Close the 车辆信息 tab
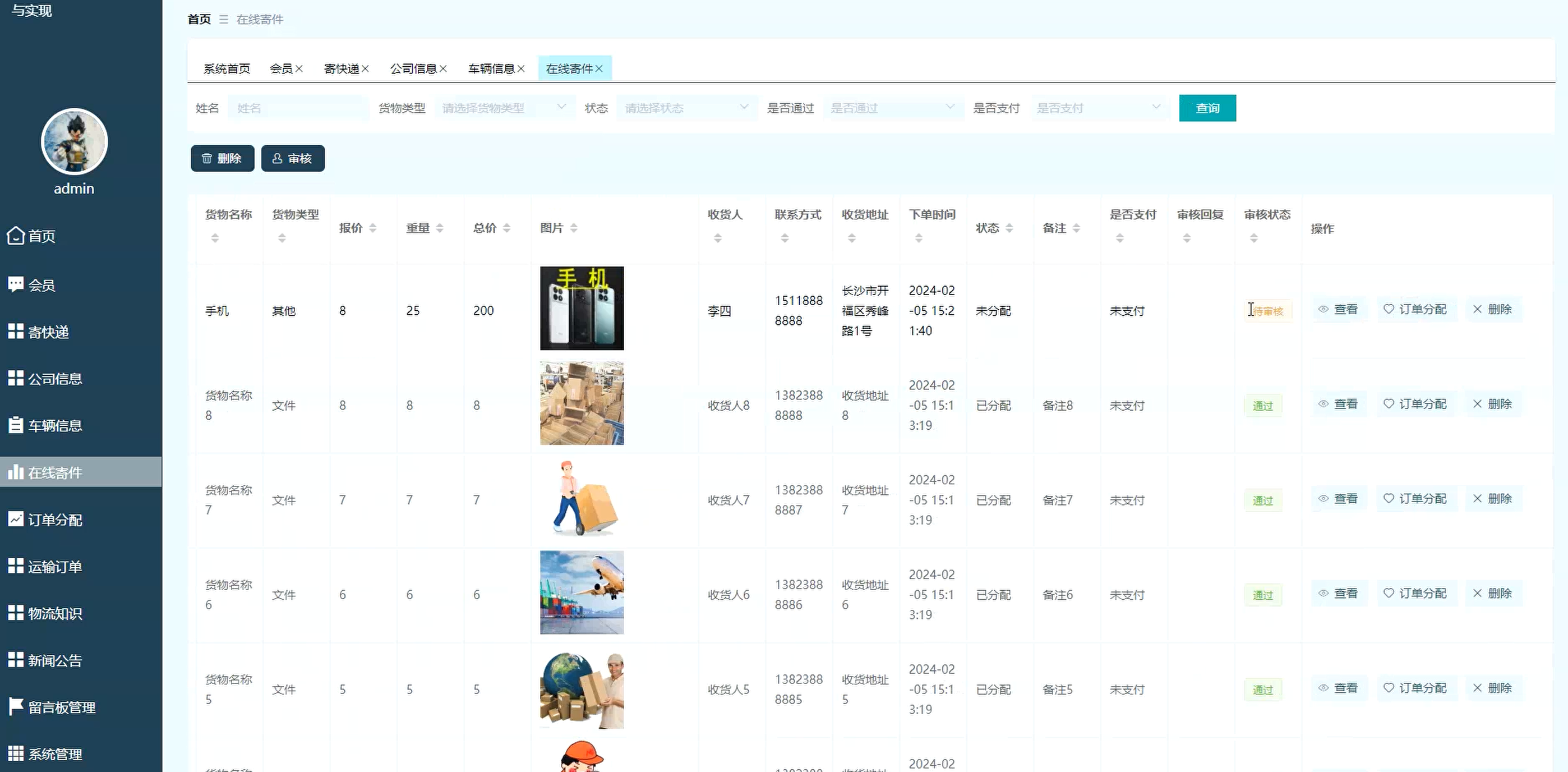This screenshot has width=1568, height=772. (x=521, y=69)
